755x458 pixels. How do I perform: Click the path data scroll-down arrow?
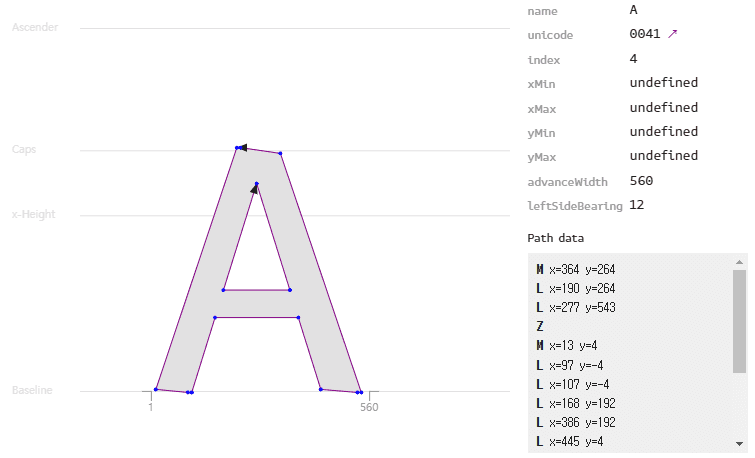(x=740, y=443)
